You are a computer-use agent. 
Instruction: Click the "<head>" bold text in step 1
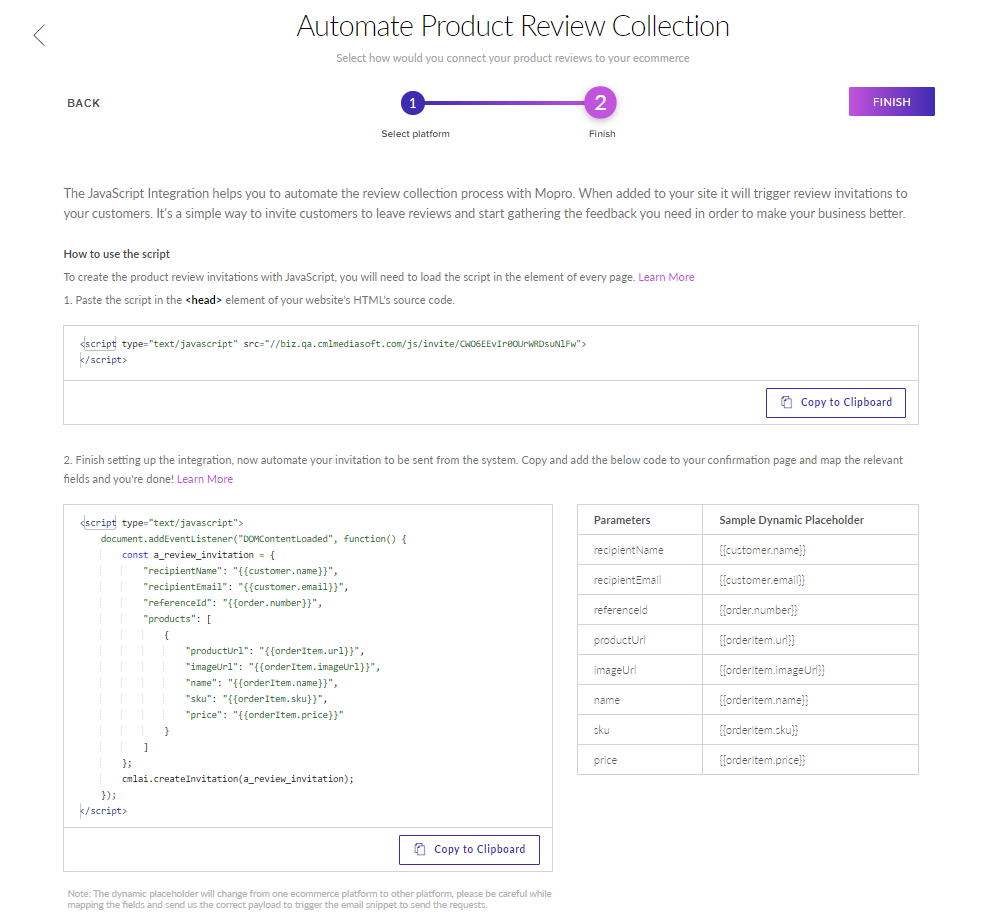click(x=203, y=300)
